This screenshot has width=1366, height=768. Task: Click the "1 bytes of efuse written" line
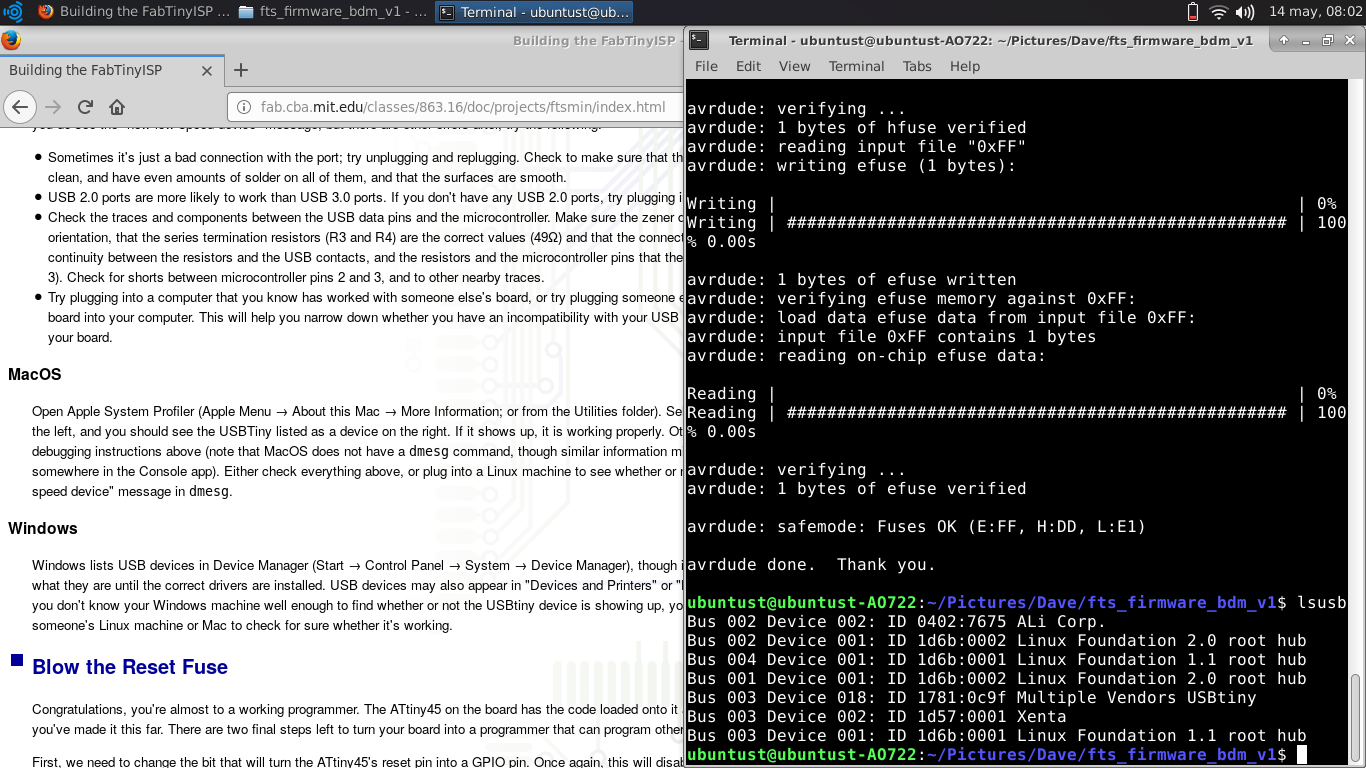pyautogui.click(x=851, y=279)
